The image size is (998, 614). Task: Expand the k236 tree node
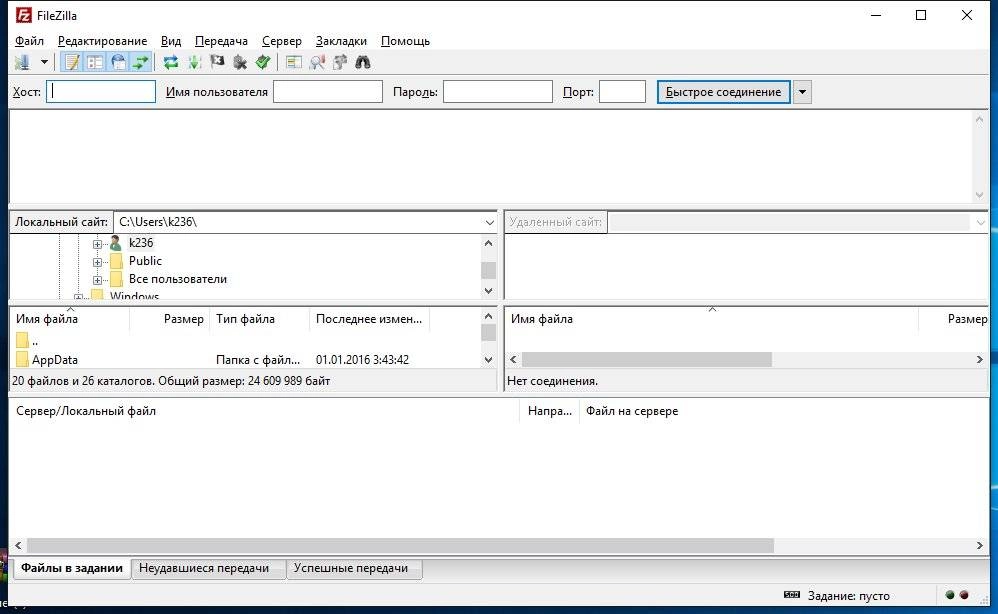pyautogui.click(x=97, y=244)
